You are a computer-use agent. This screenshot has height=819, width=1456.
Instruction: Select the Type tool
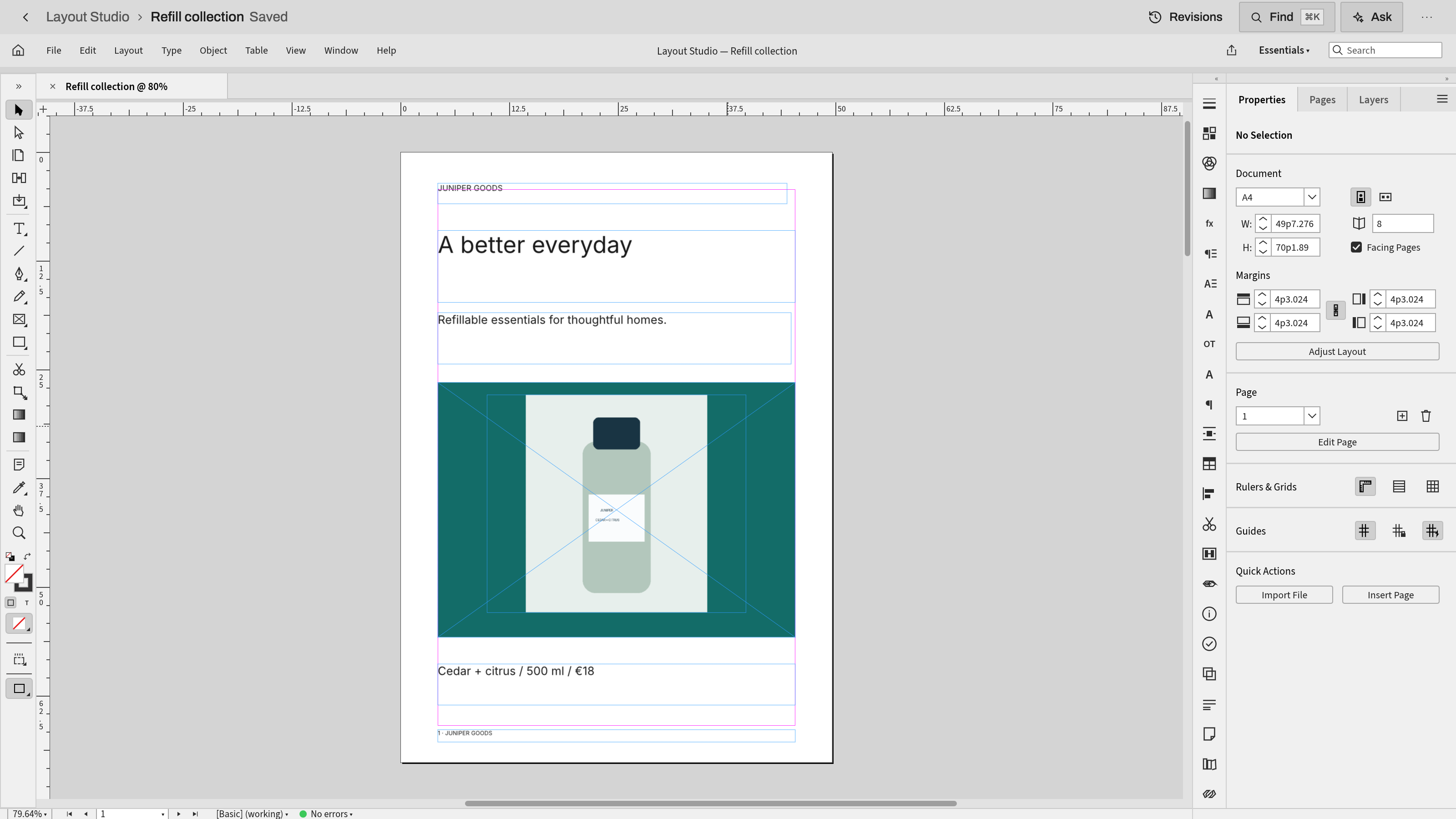pos(19,229)
